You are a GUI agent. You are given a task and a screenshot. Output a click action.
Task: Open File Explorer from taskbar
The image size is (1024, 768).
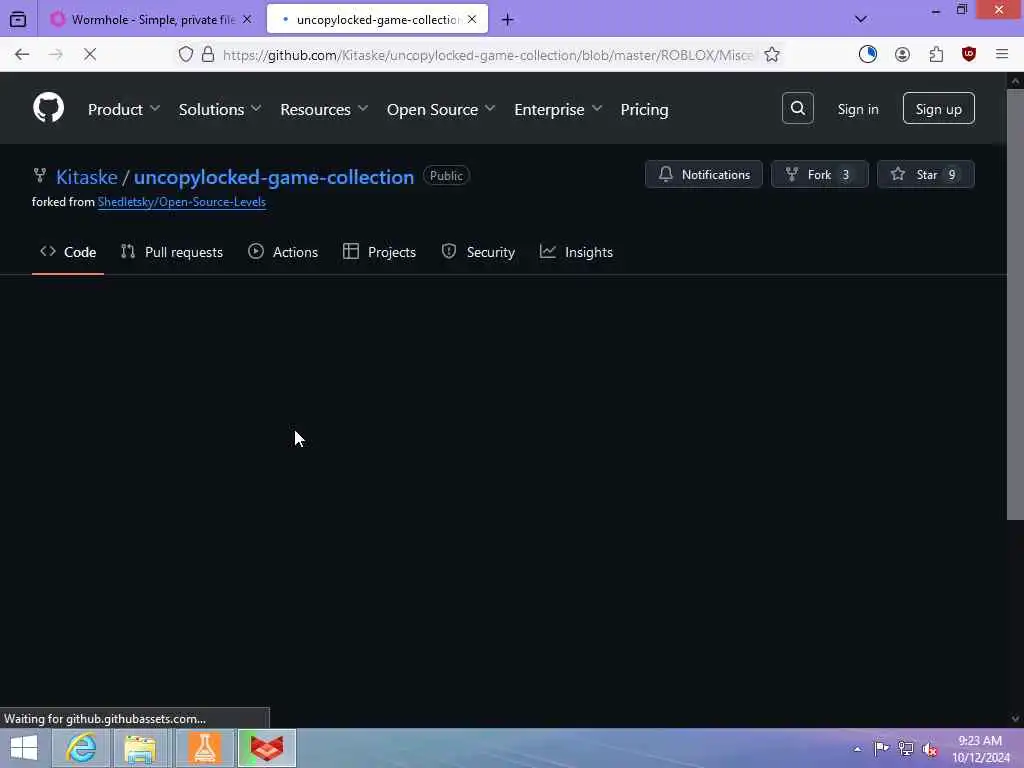pos(140,748)
